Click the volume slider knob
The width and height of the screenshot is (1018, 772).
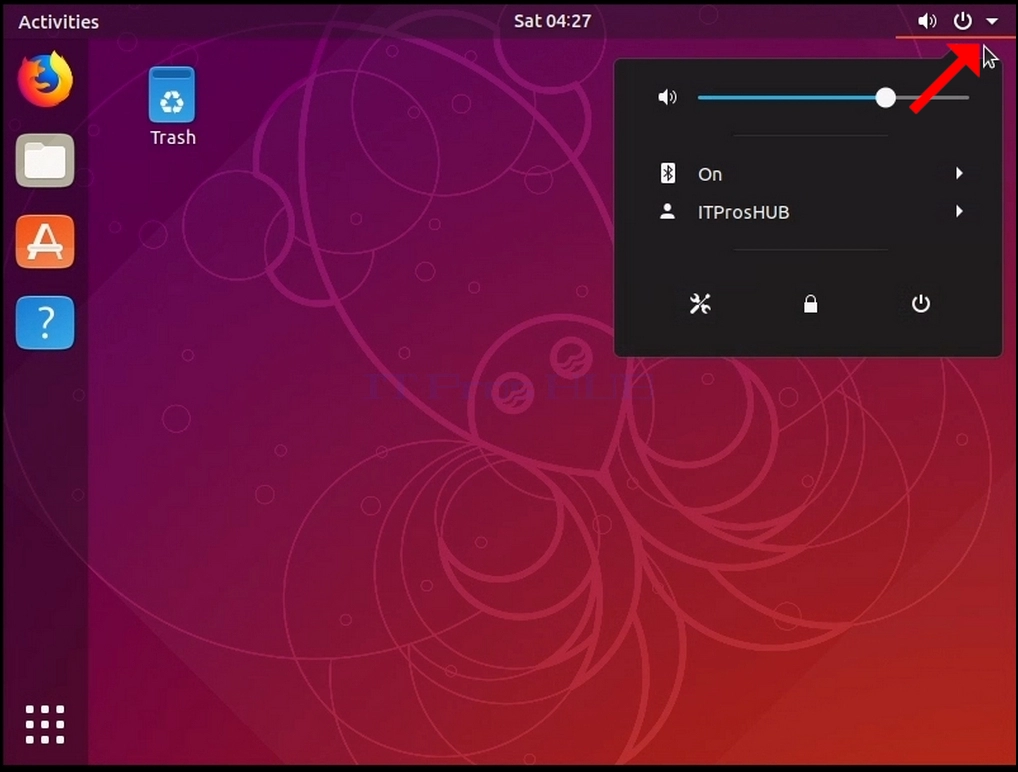click(886, 97)
